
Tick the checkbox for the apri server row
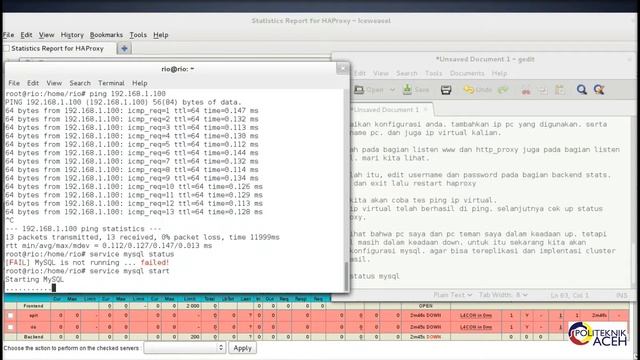(x=11, y=316)
